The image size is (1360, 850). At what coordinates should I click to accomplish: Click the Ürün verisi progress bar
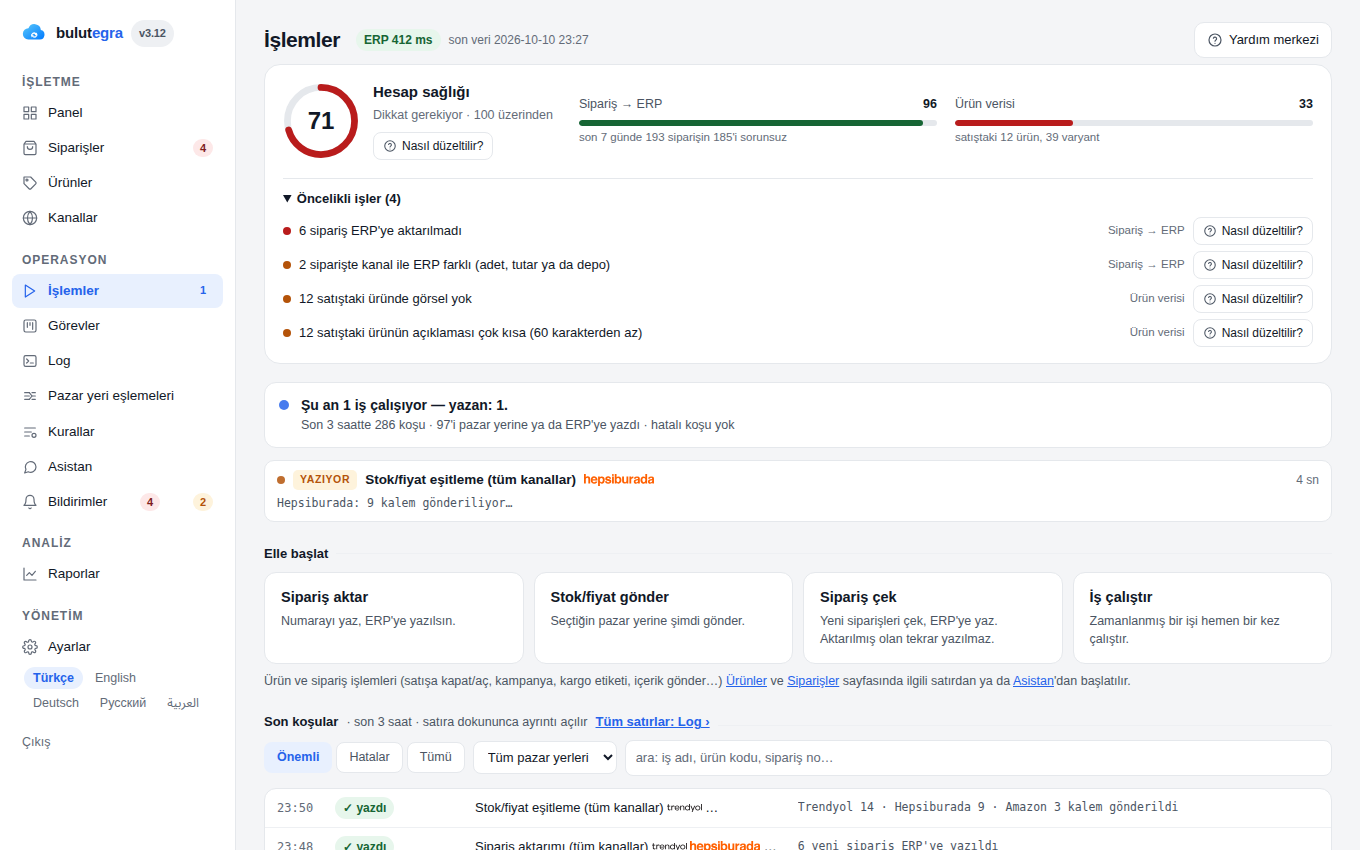[1134, 123]
